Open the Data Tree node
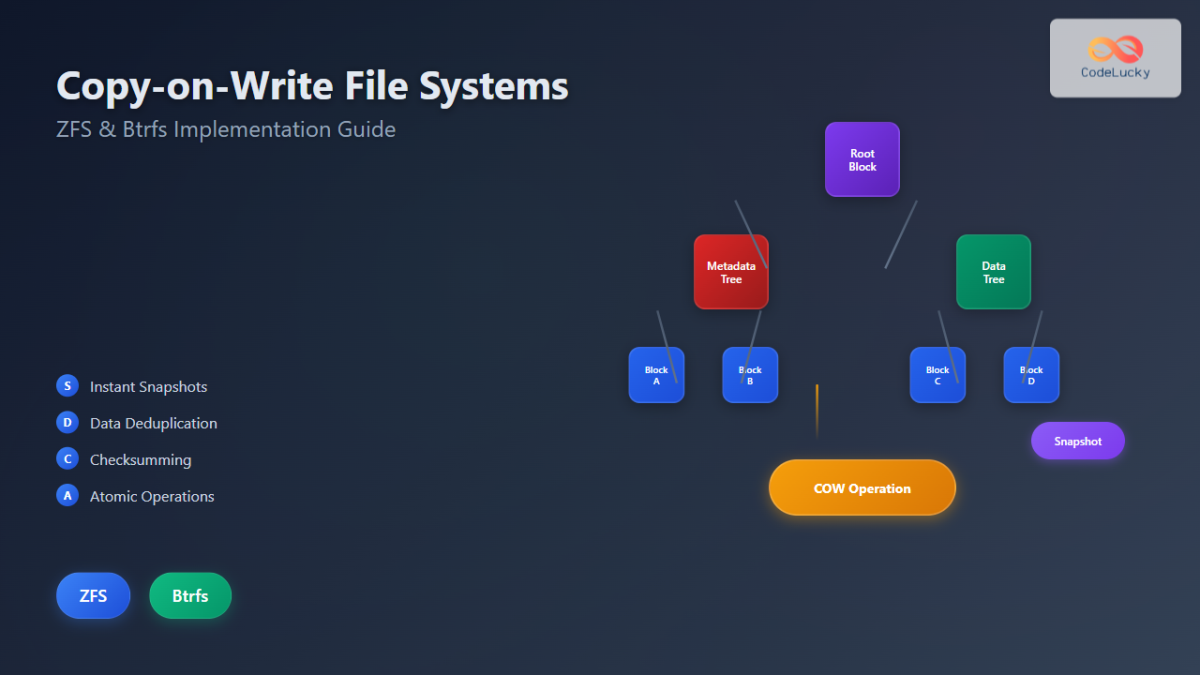 click(993, 271)
